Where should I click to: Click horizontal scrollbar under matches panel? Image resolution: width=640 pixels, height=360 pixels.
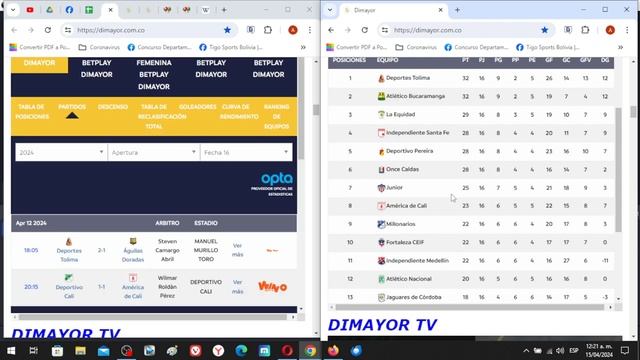[153, 317]
